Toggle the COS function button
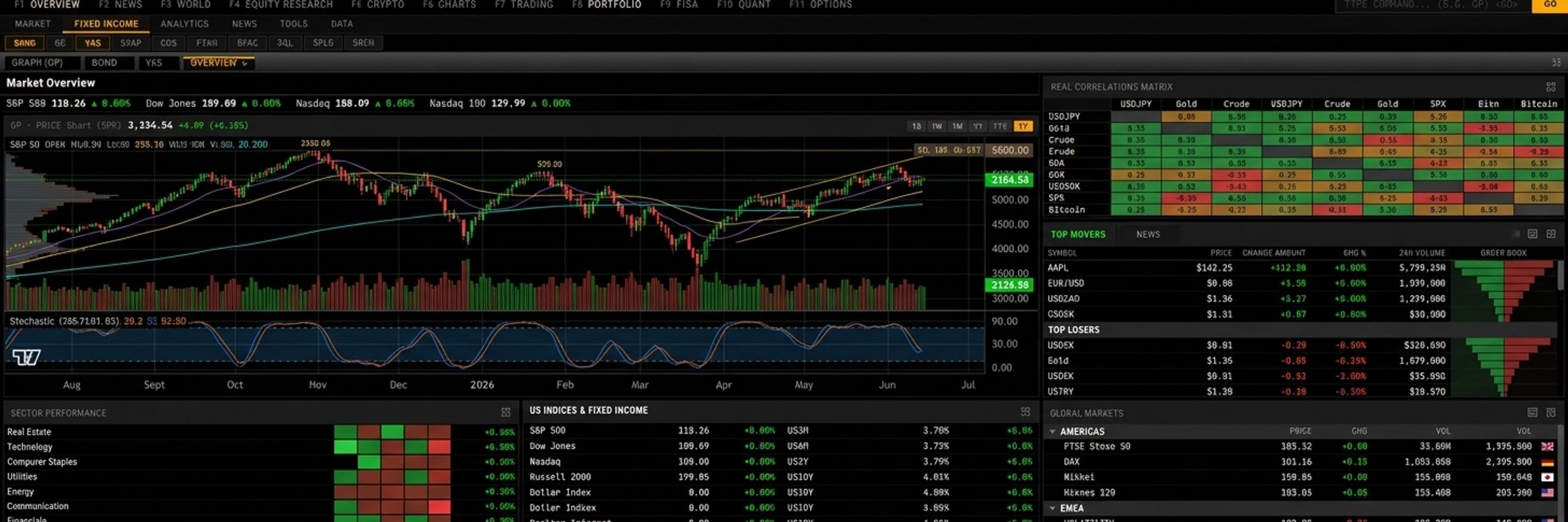The image size is (1568, 522). coord(168,43)
